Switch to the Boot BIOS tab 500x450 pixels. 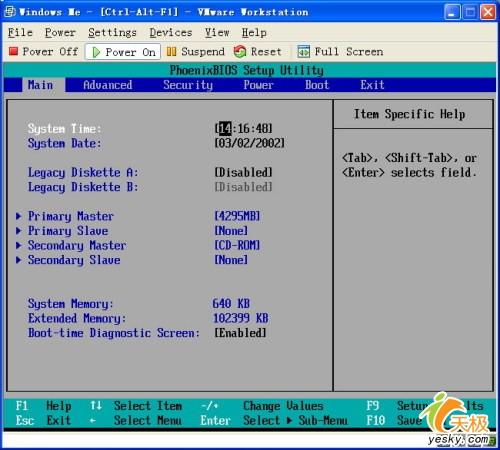[317, 85]
